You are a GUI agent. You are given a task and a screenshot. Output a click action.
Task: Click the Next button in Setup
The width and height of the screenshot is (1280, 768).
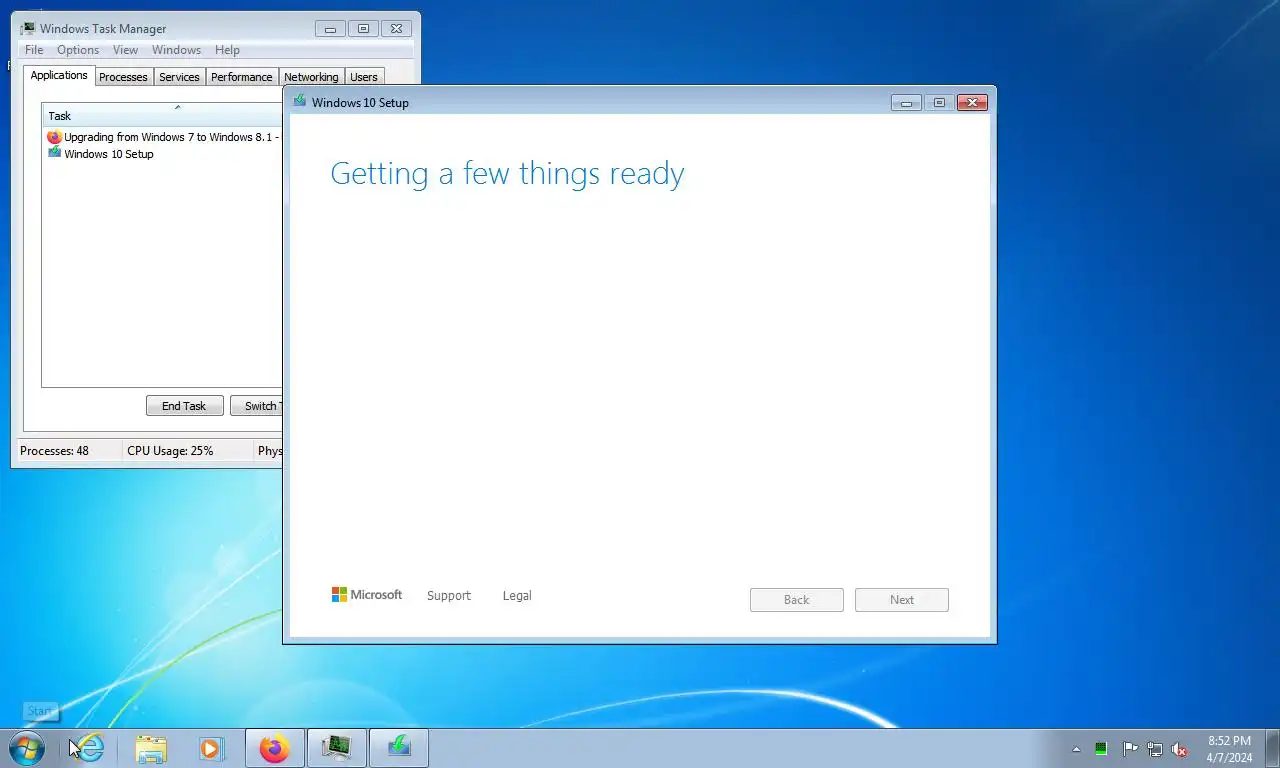pos(901,599)
